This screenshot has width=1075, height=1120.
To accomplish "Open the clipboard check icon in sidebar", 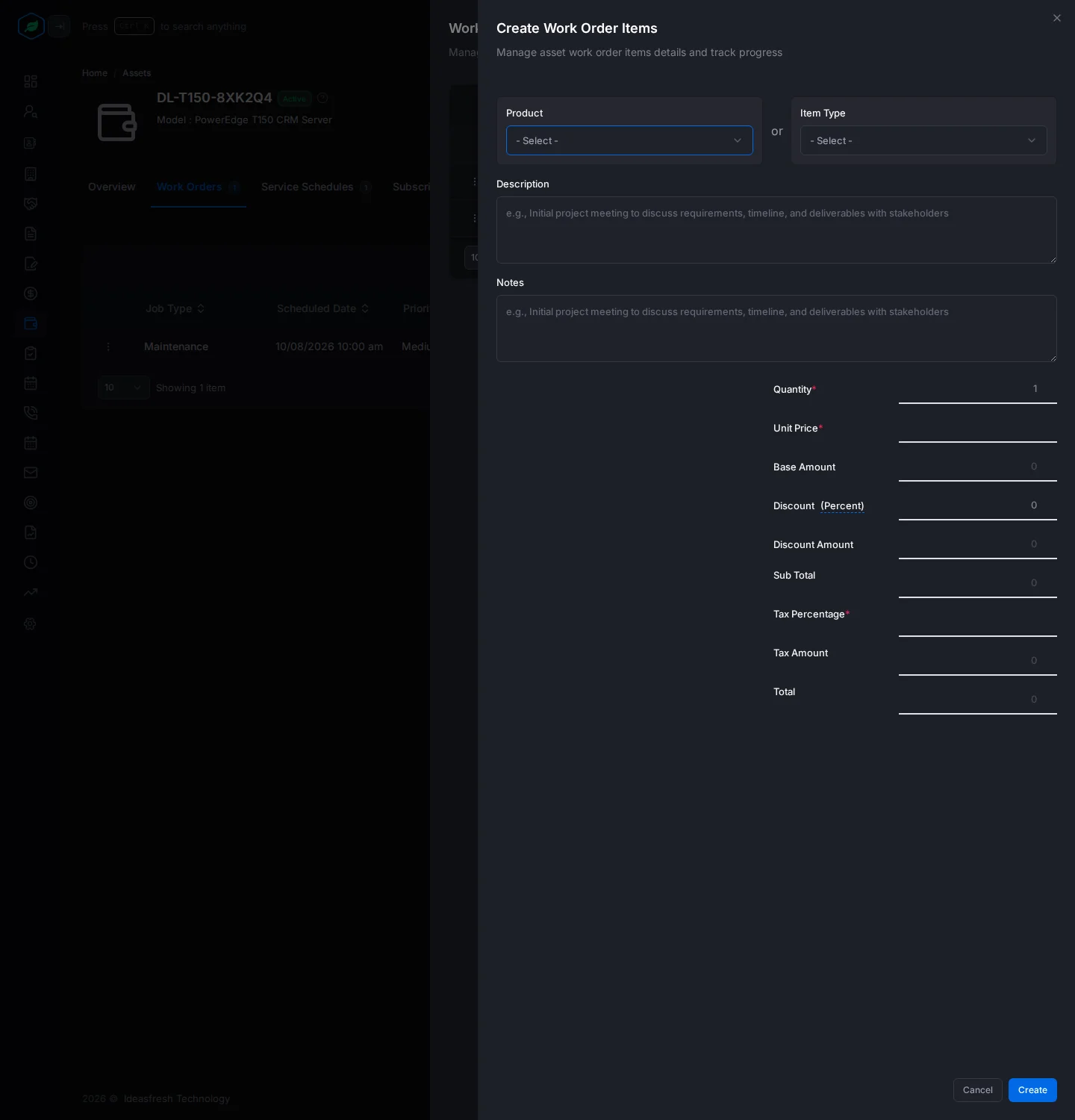I will pos(31,353).
